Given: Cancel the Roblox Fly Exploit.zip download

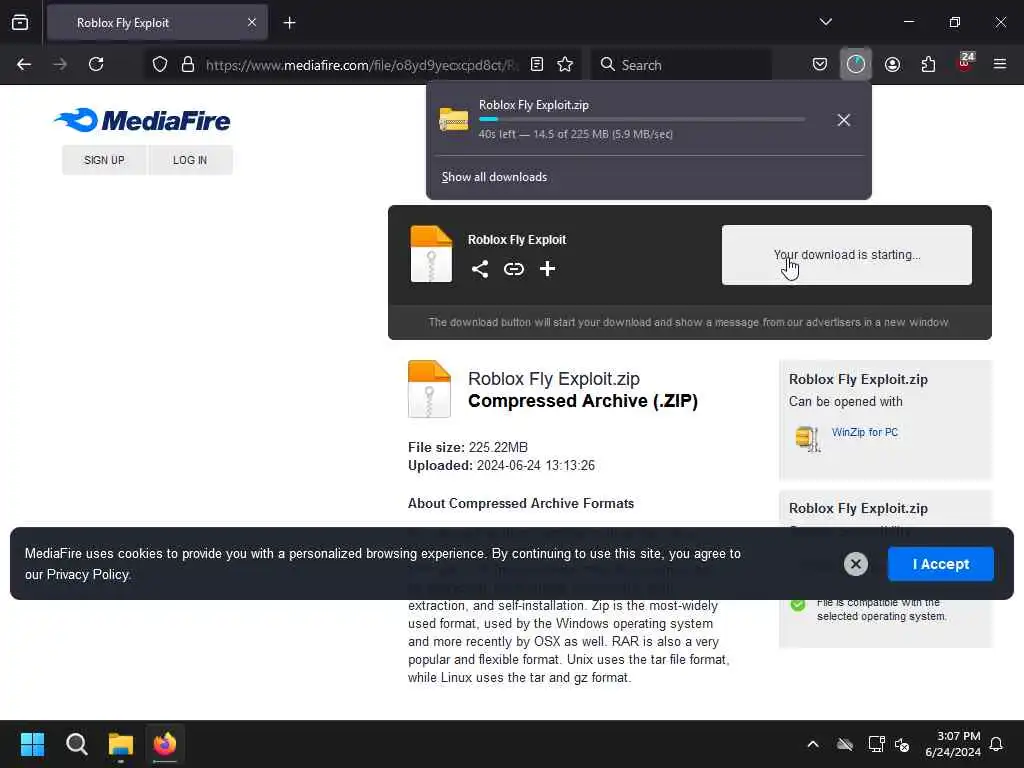Looking at the screenshot, I should (x=844, y=120).
